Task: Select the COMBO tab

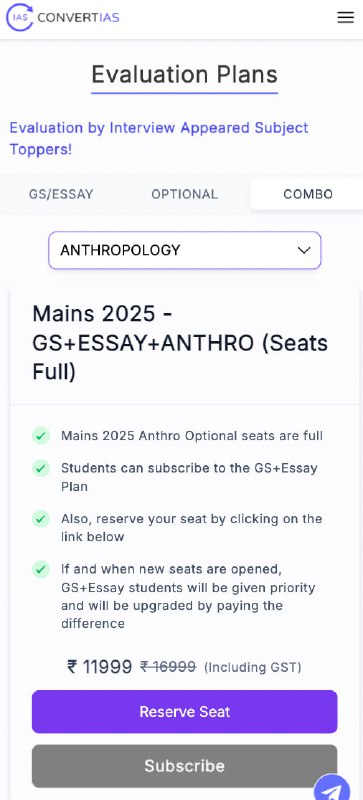Action: [308, 194]
